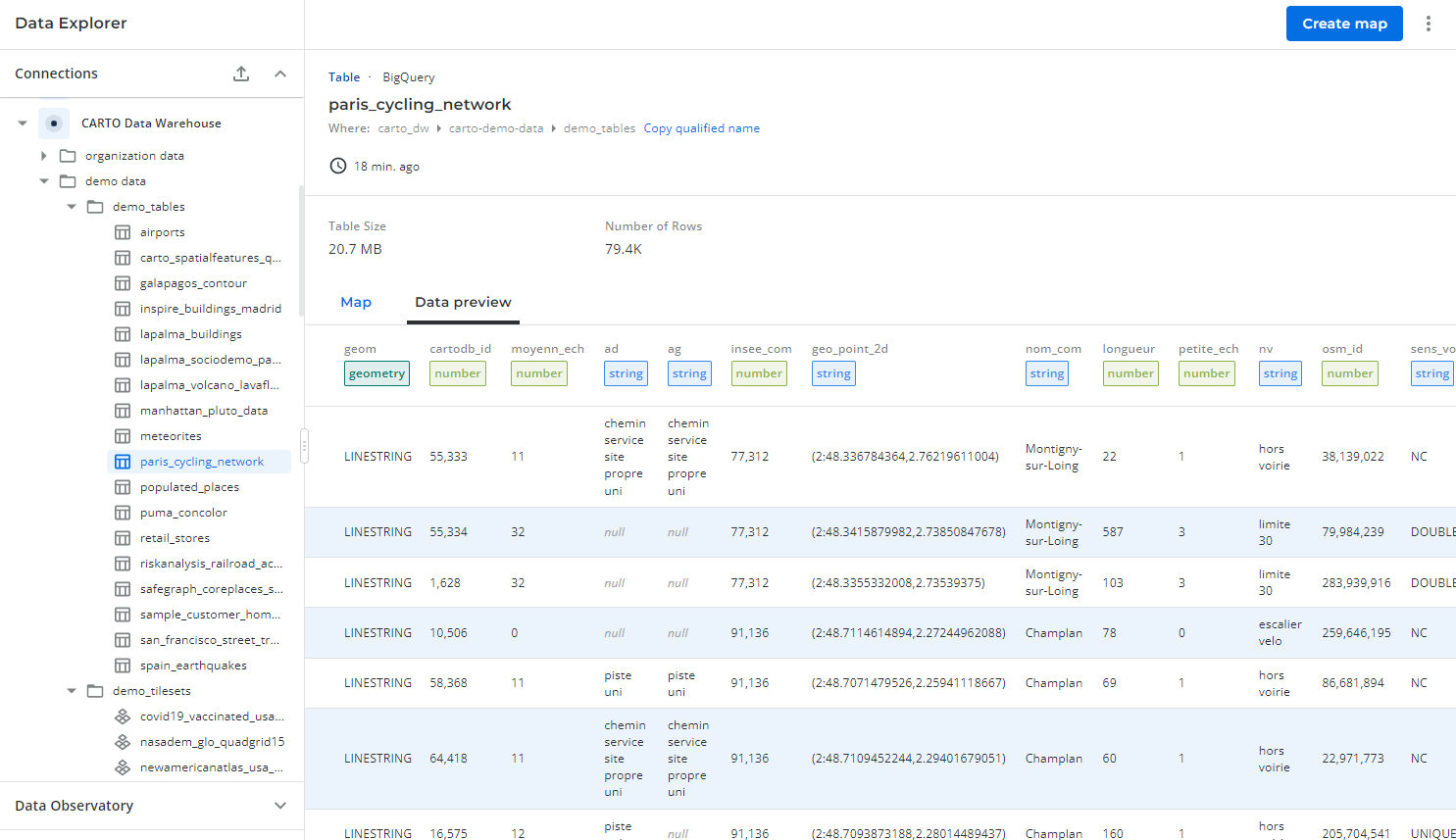Click the CARTO Data Warehouse connection icon

[x=54, y=124]
